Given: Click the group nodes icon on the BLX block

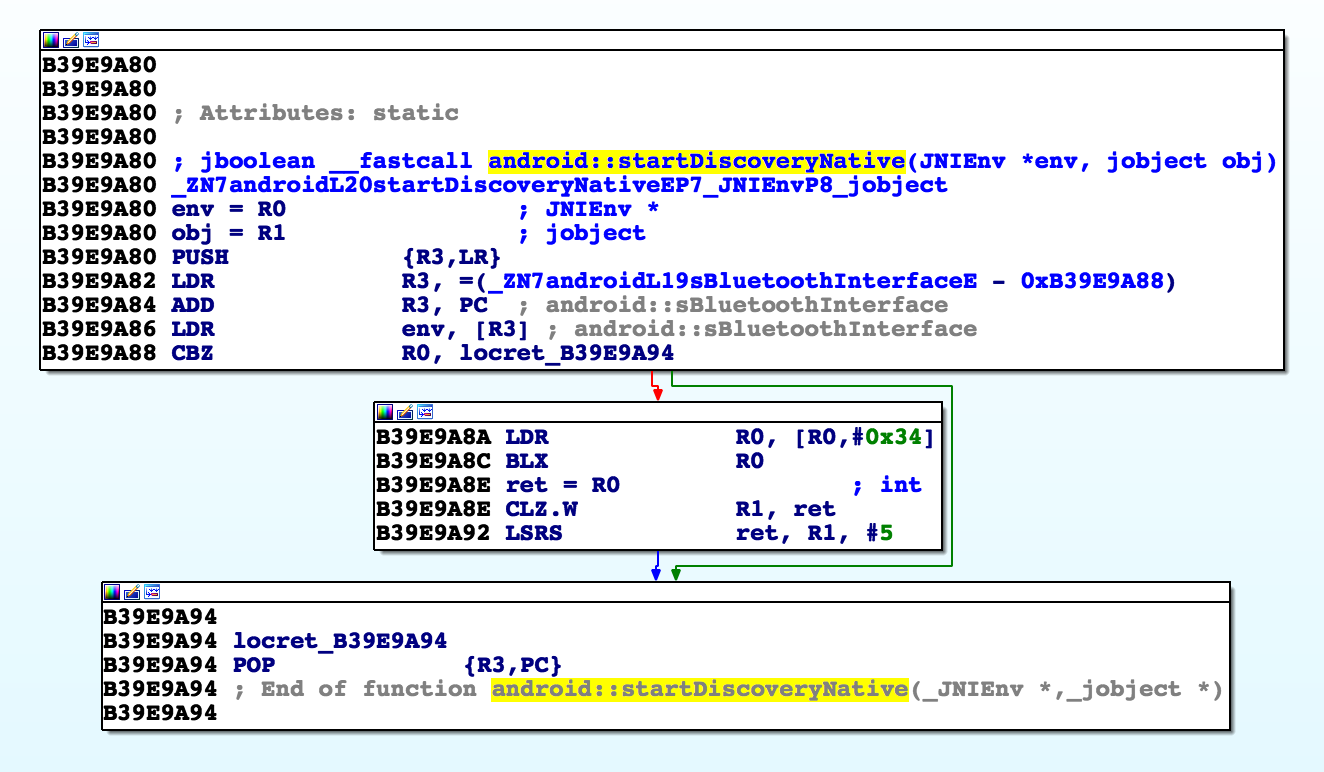Looking at the screenshot, I should pos(425,412).
